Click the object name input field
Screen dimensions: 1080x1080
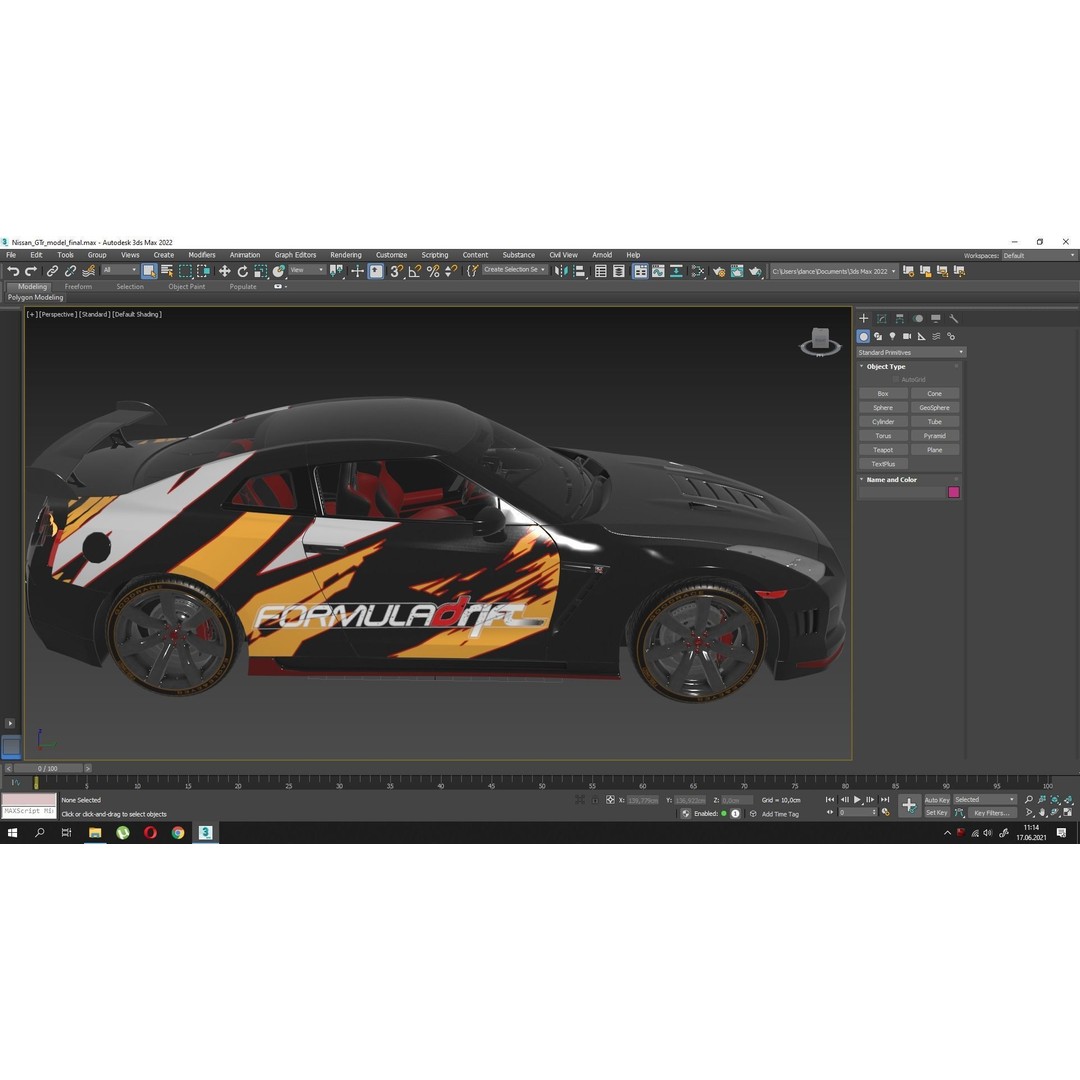pyautogui.click(x=902, y=492)
